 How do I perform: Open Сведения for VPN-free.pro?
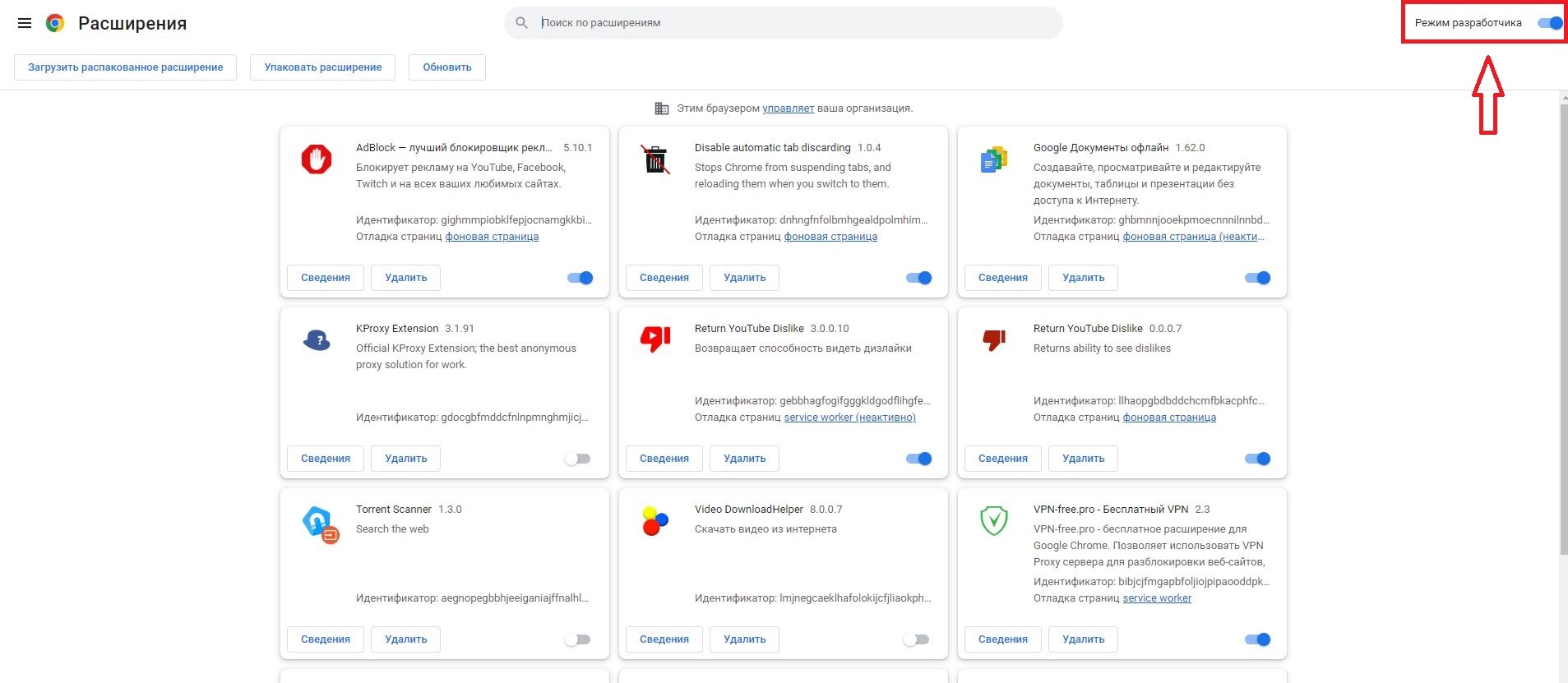point(1003,639)
